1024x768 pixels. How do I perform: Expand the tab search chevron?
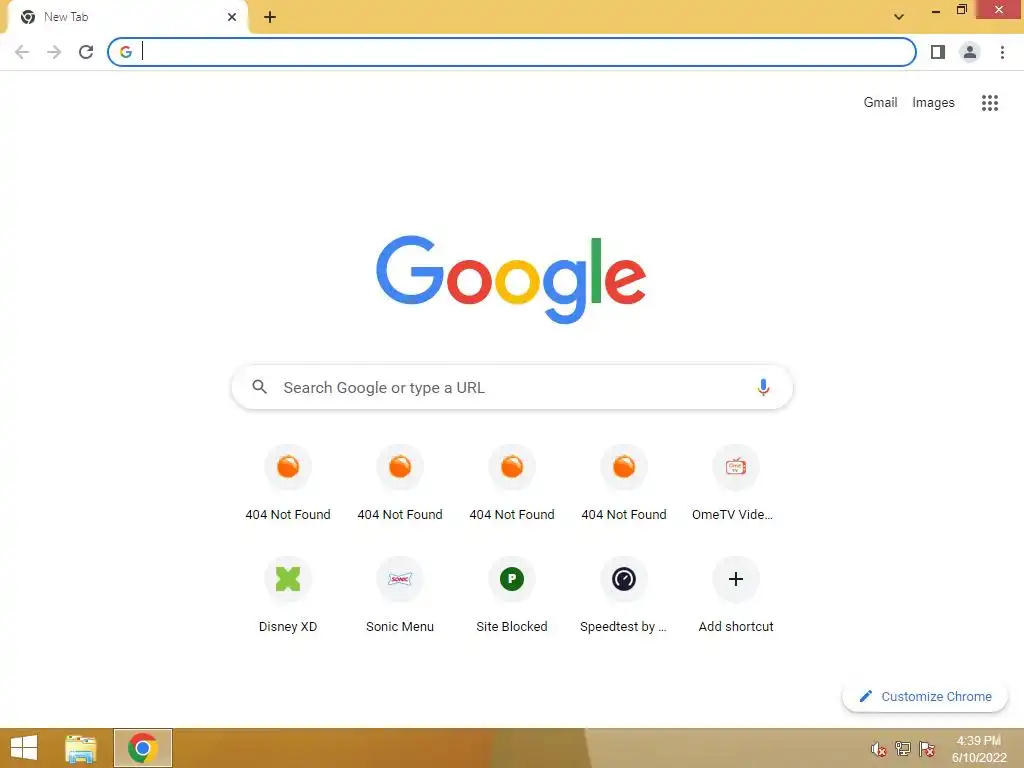coord(899,17)
